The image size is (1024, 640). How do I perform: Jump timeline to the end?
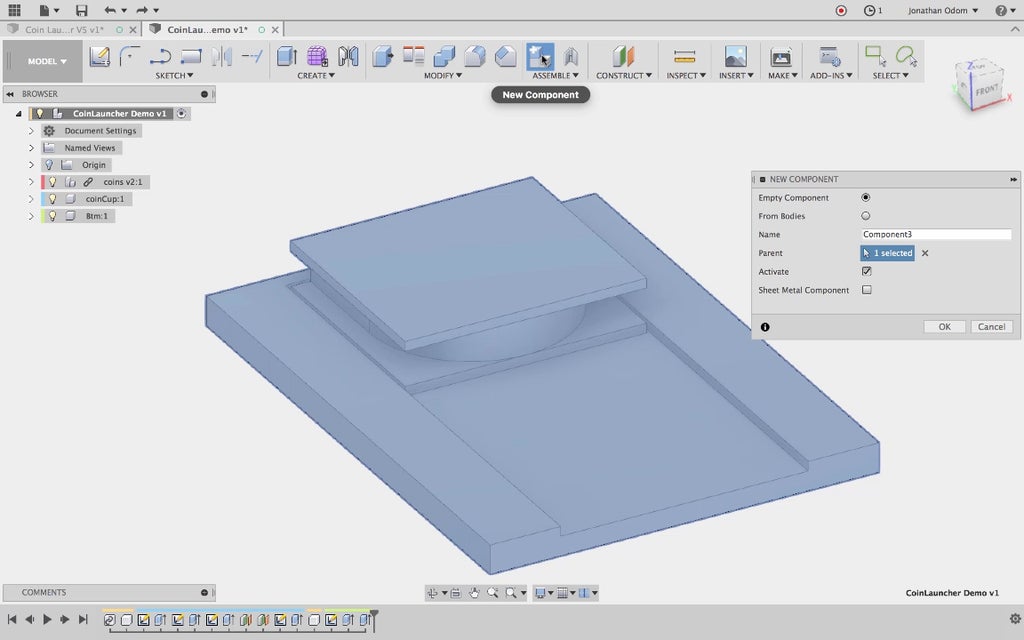82,619
